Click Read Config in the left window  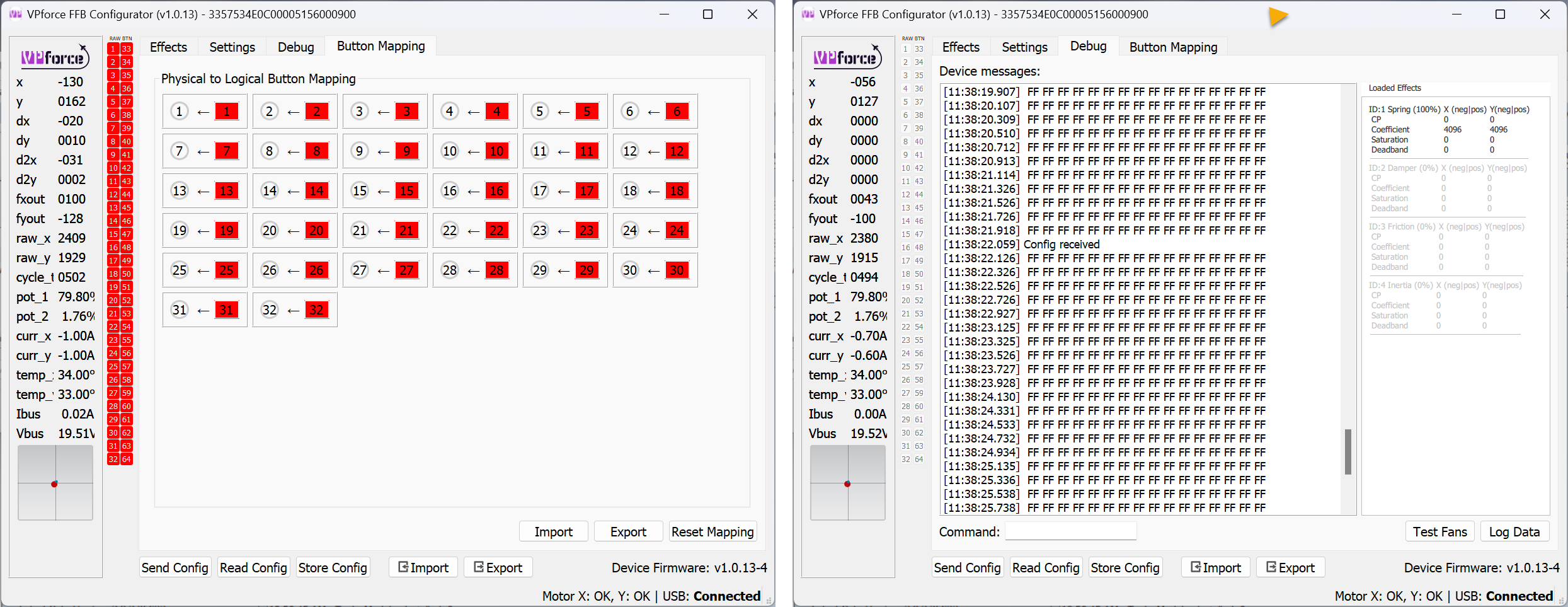tap(253, 567)
